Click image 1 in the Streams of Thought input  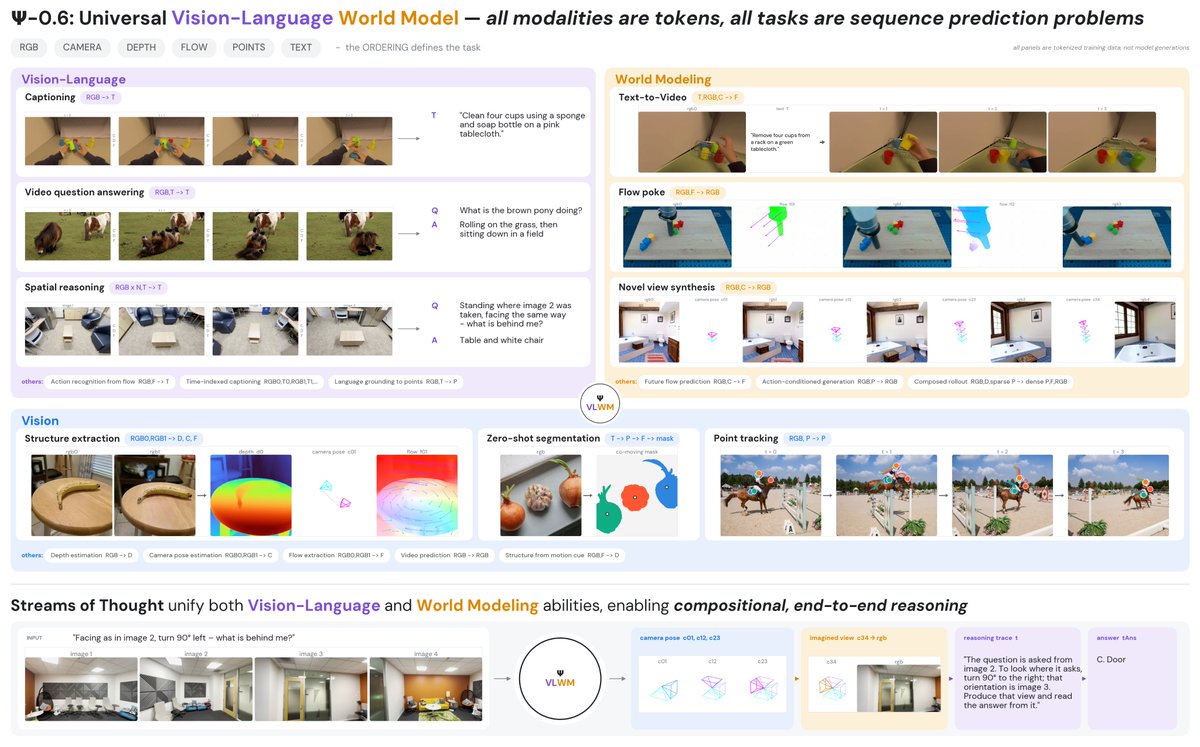(81, 689)
